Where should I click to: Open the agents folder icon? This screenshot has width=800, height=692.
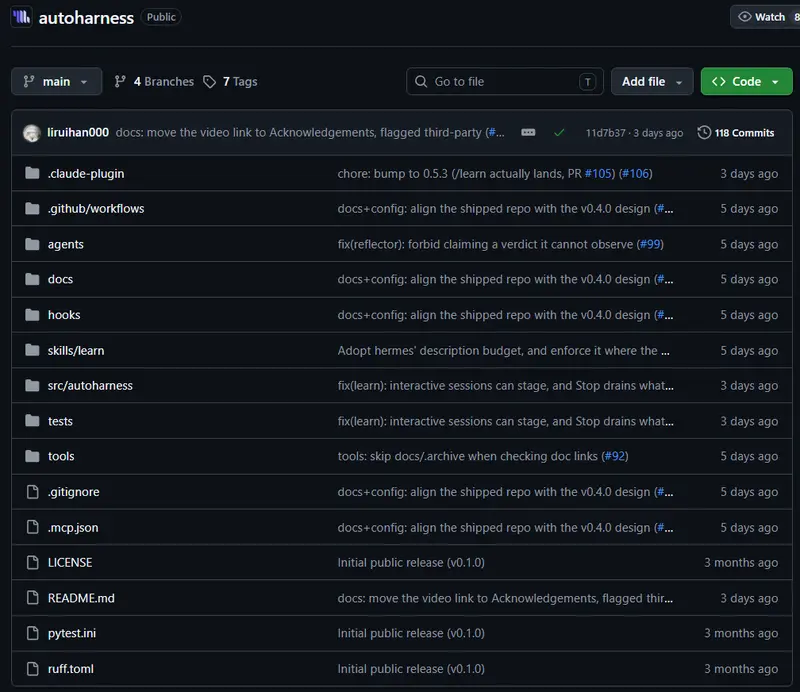pos(32,244)
